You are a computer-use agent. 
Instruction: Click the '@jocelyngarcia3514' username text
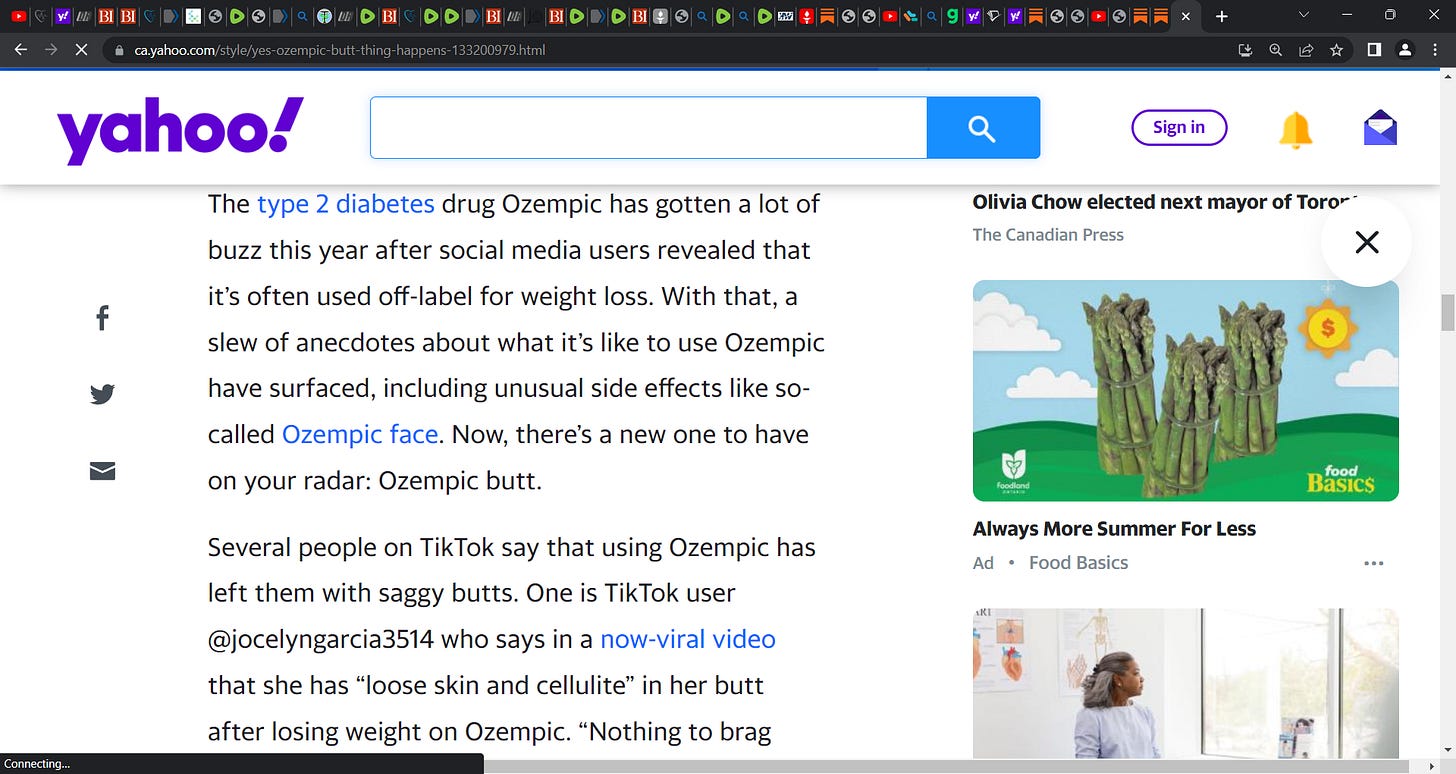point(321,639)
